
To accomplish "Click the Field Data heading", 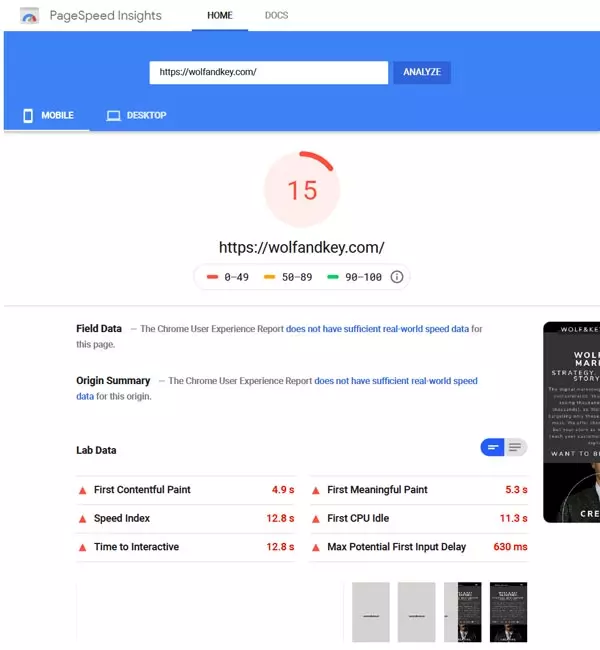I will tap(99, 329).
